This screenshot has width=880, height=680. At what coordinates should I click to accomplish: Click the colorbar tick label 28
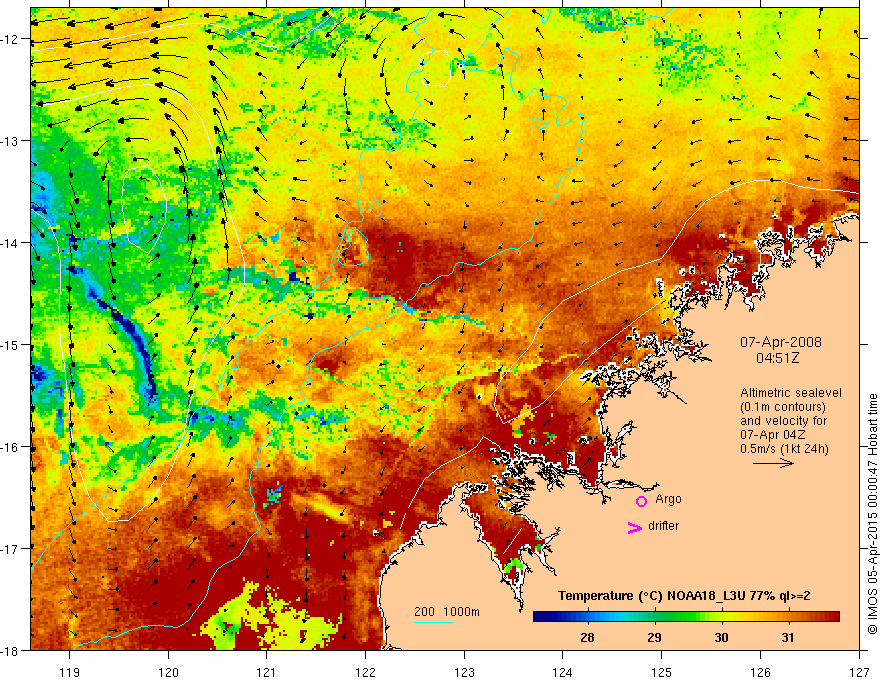tap(588, 638)
